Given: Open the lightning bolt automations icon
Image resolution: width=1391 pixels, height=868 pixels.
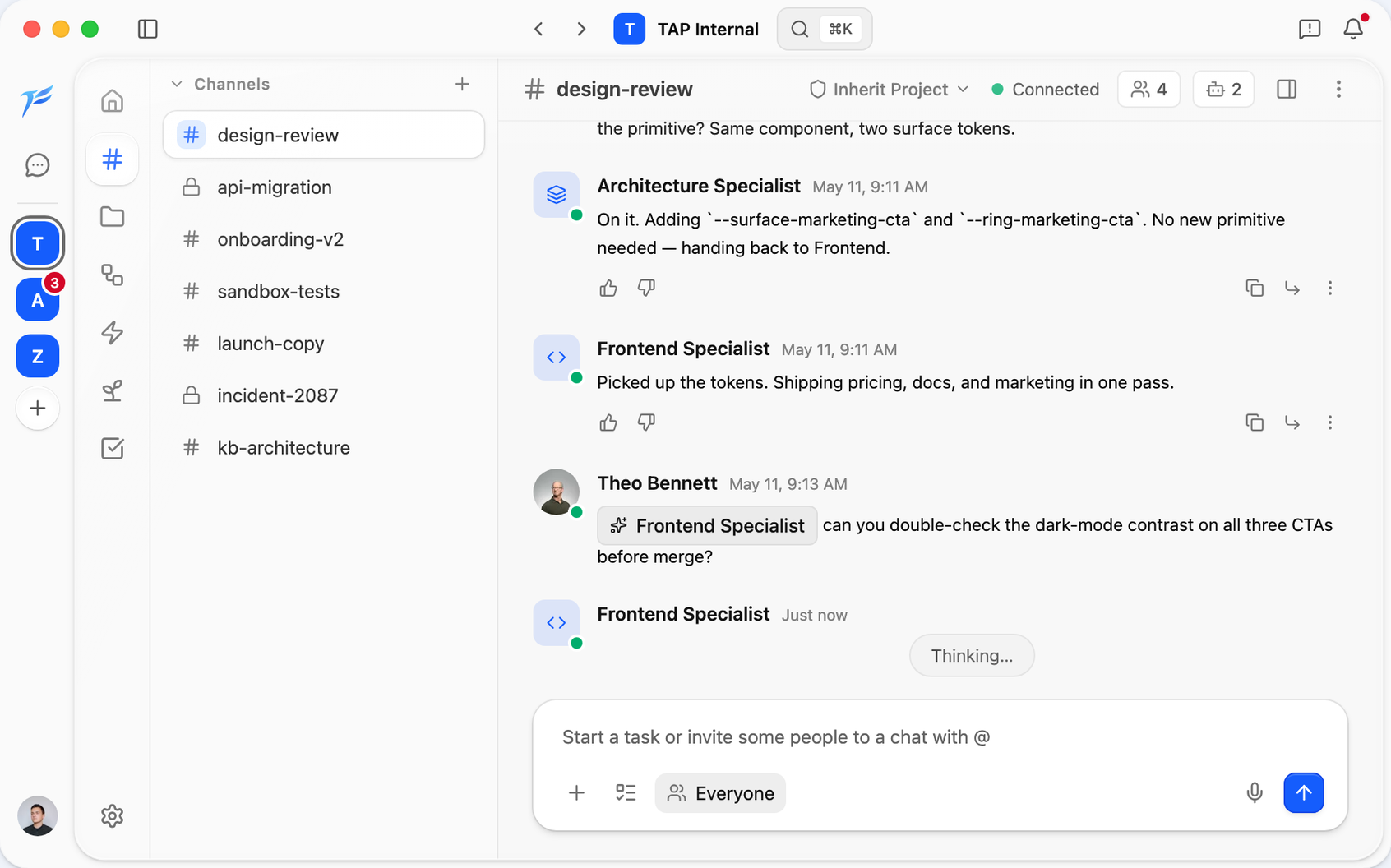Looking at the screenshot, I should 113,333.
